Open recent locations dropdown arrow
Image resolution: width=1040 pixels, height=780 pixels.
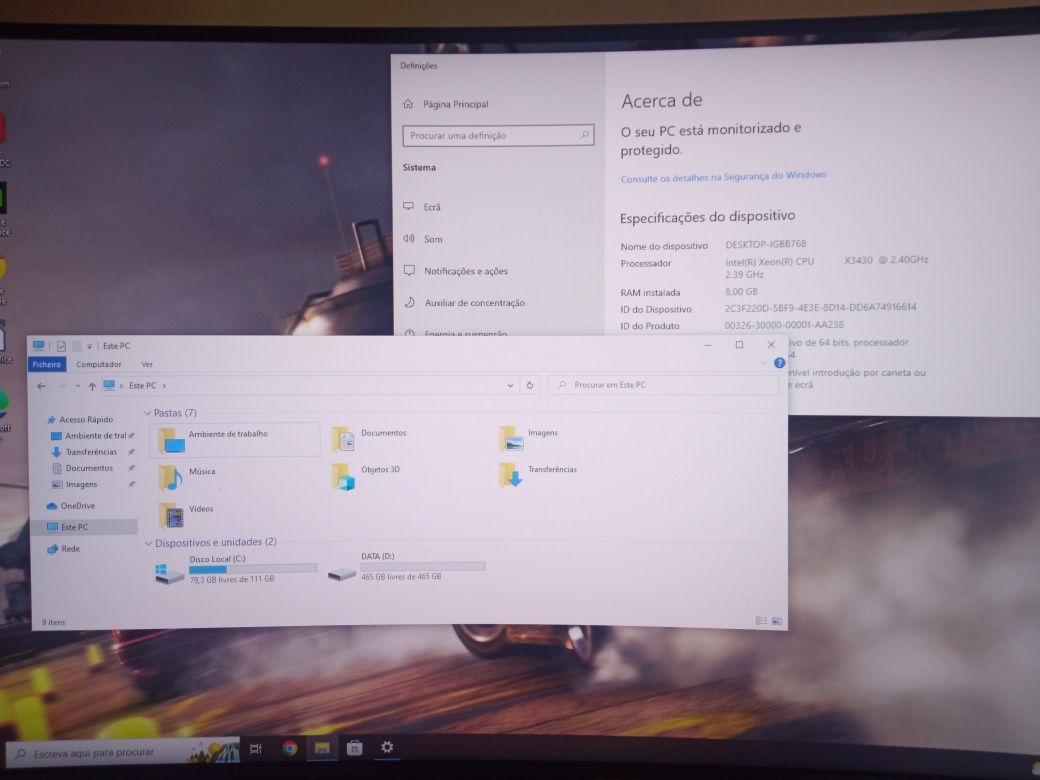point(78,386)
